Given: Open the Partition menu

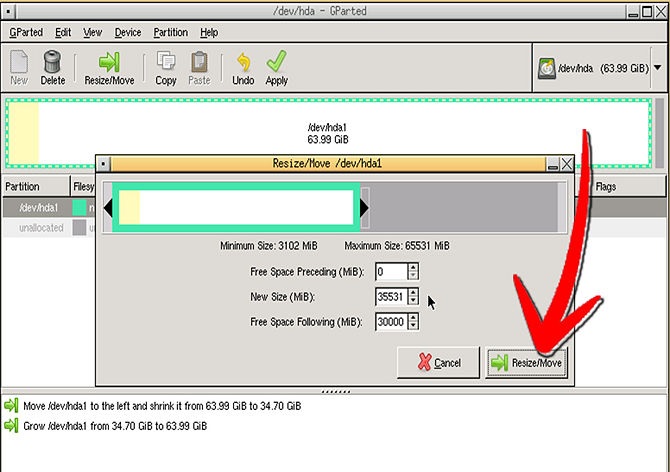Looking at the screenshot, I should (170, 32).
